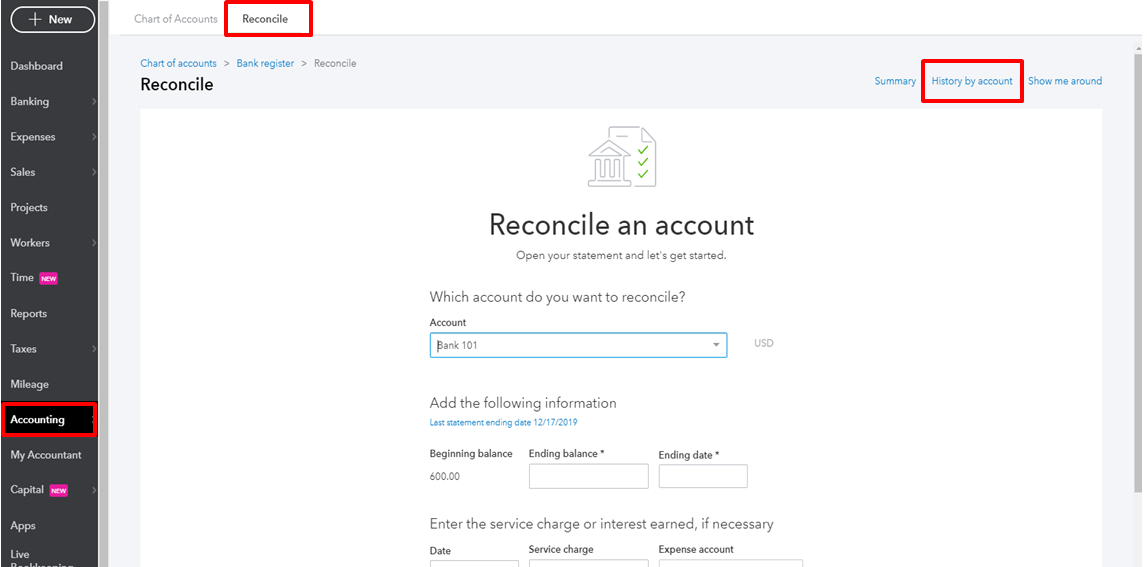
Task: Open Reports from the sidebar
Action: pos(29,314)
